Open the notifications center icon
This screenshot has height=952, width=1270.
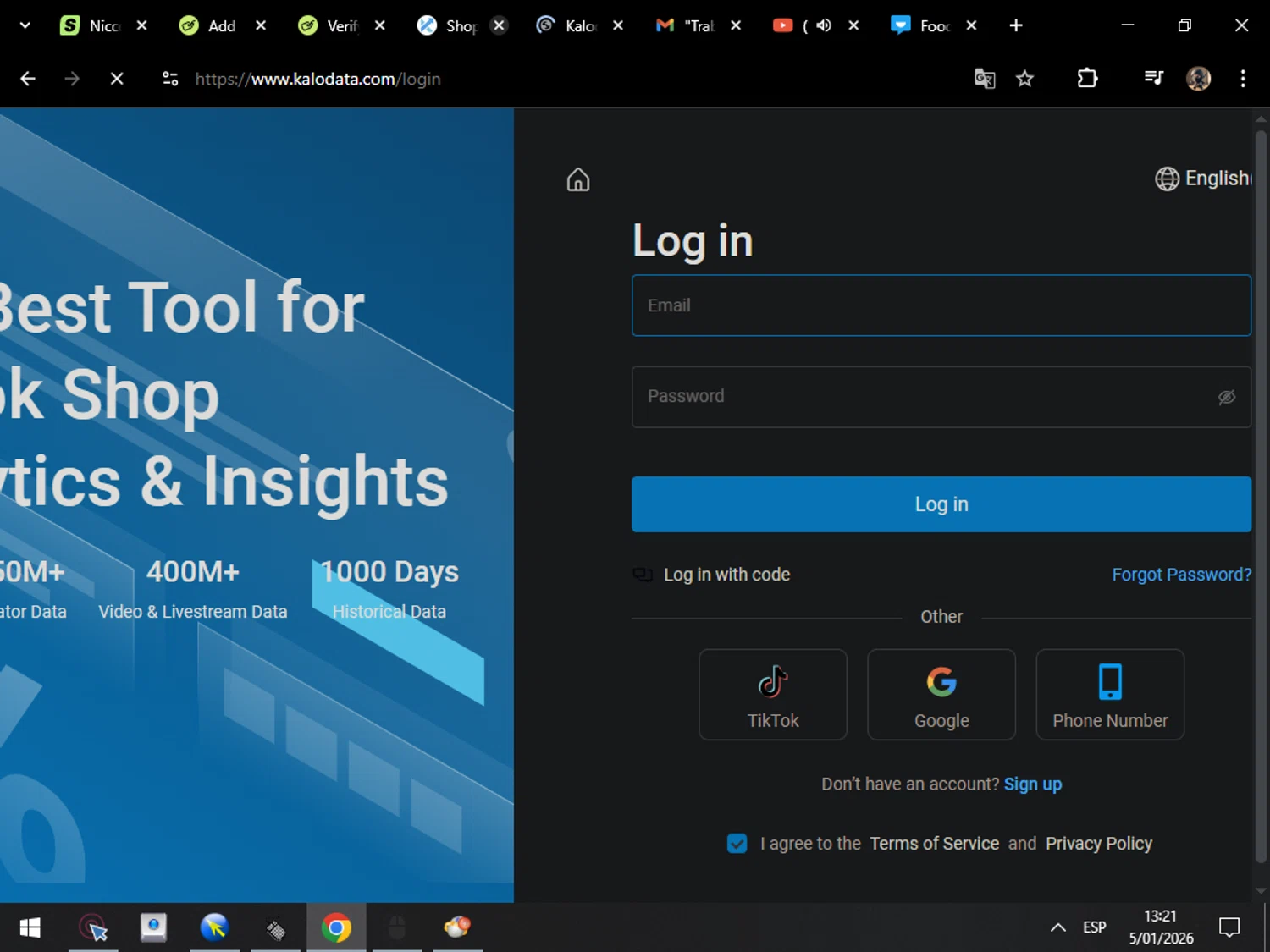pos(1229,927)
